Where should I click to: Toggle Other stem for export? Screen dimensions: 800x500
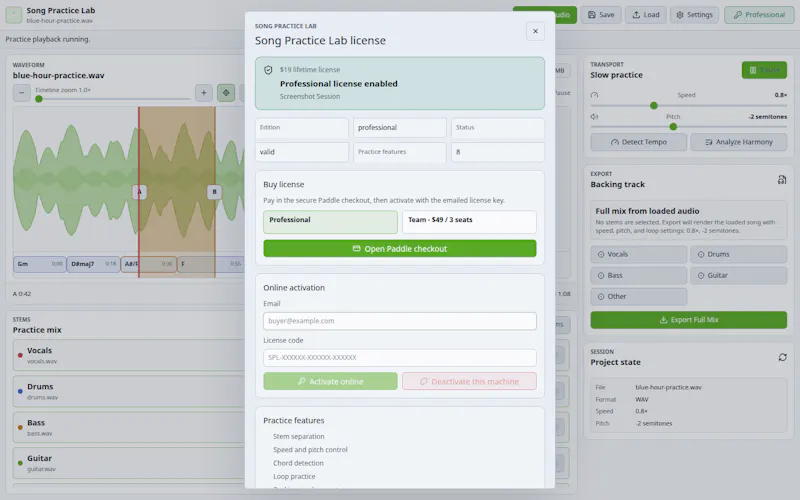point(638,296)
